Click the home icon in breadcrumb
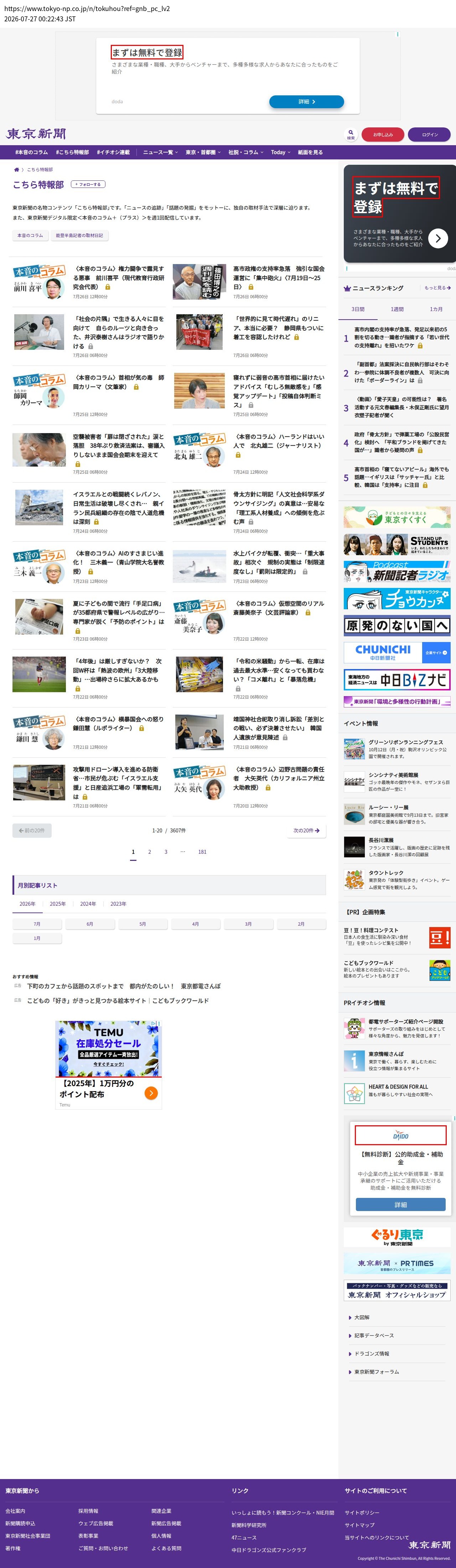Viewport: 456px width, 1568px height. (16, 170)
